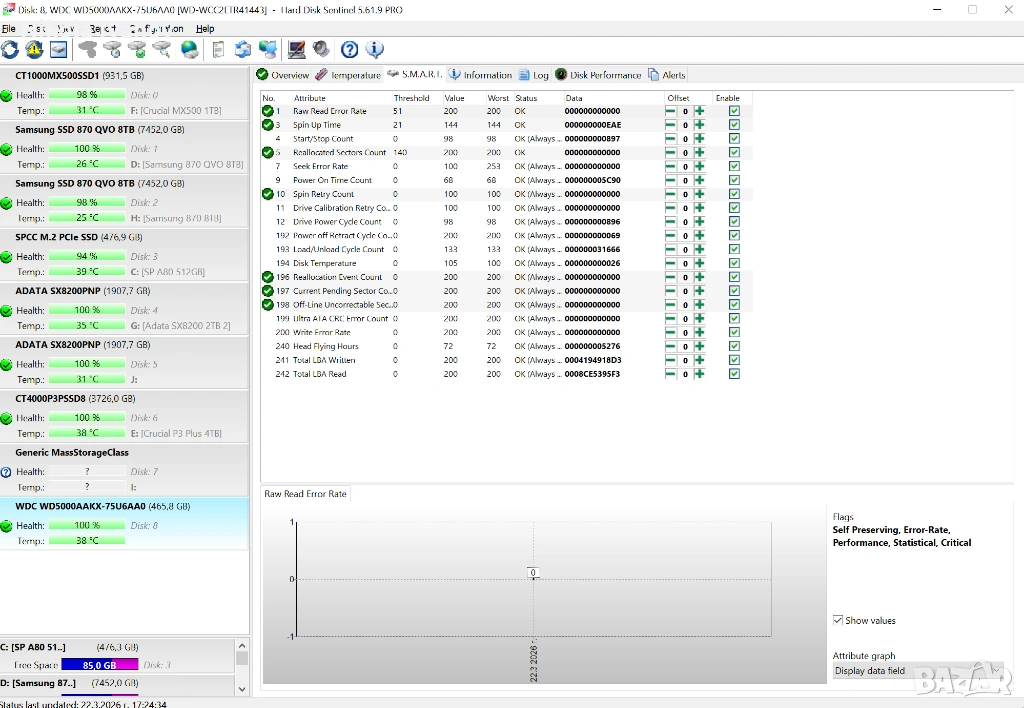Increase offset for Spin Up Time
Screen dimensions: 1024x708
click(x=700, y=125)
